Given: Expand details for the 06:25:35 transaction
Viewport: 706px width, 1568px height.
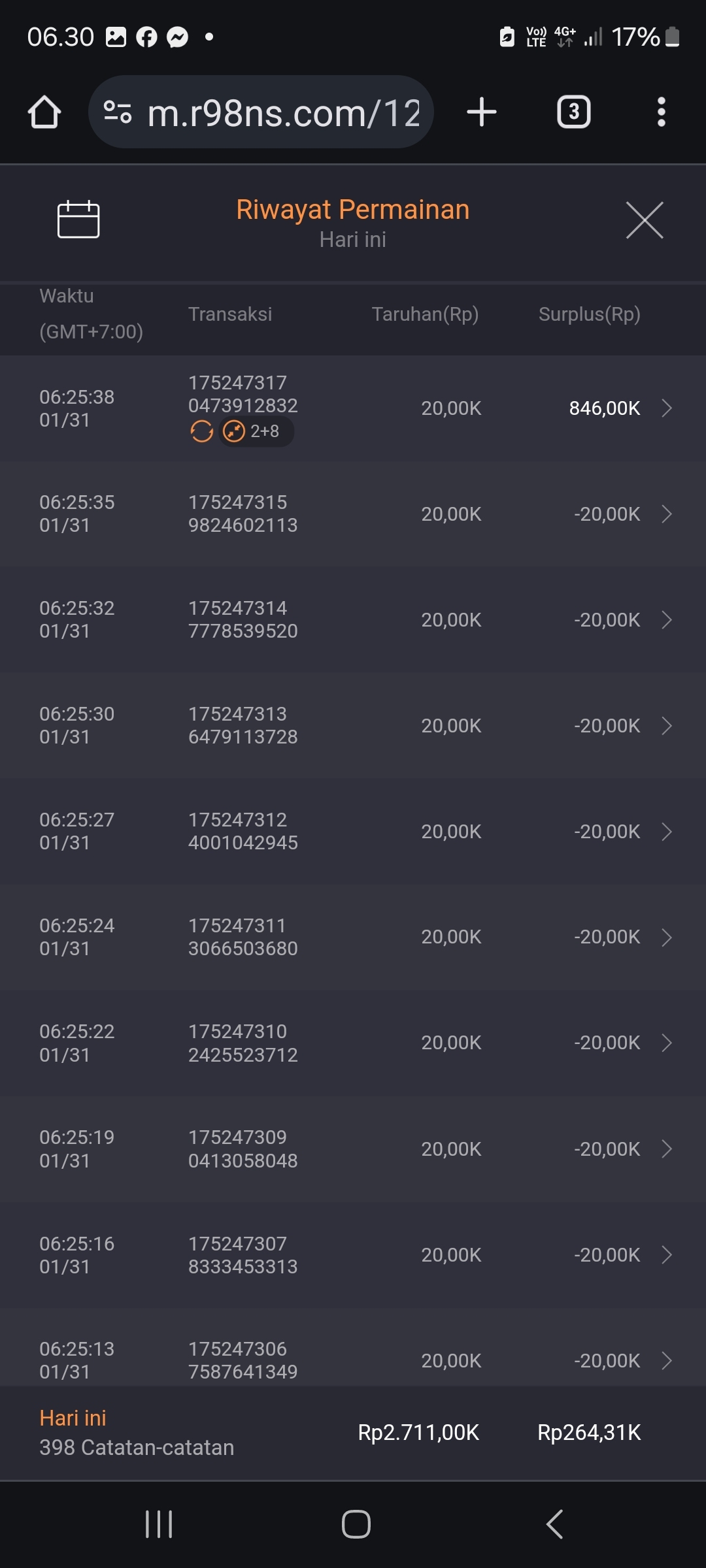Looking at the screenshot, I should 666,514.
